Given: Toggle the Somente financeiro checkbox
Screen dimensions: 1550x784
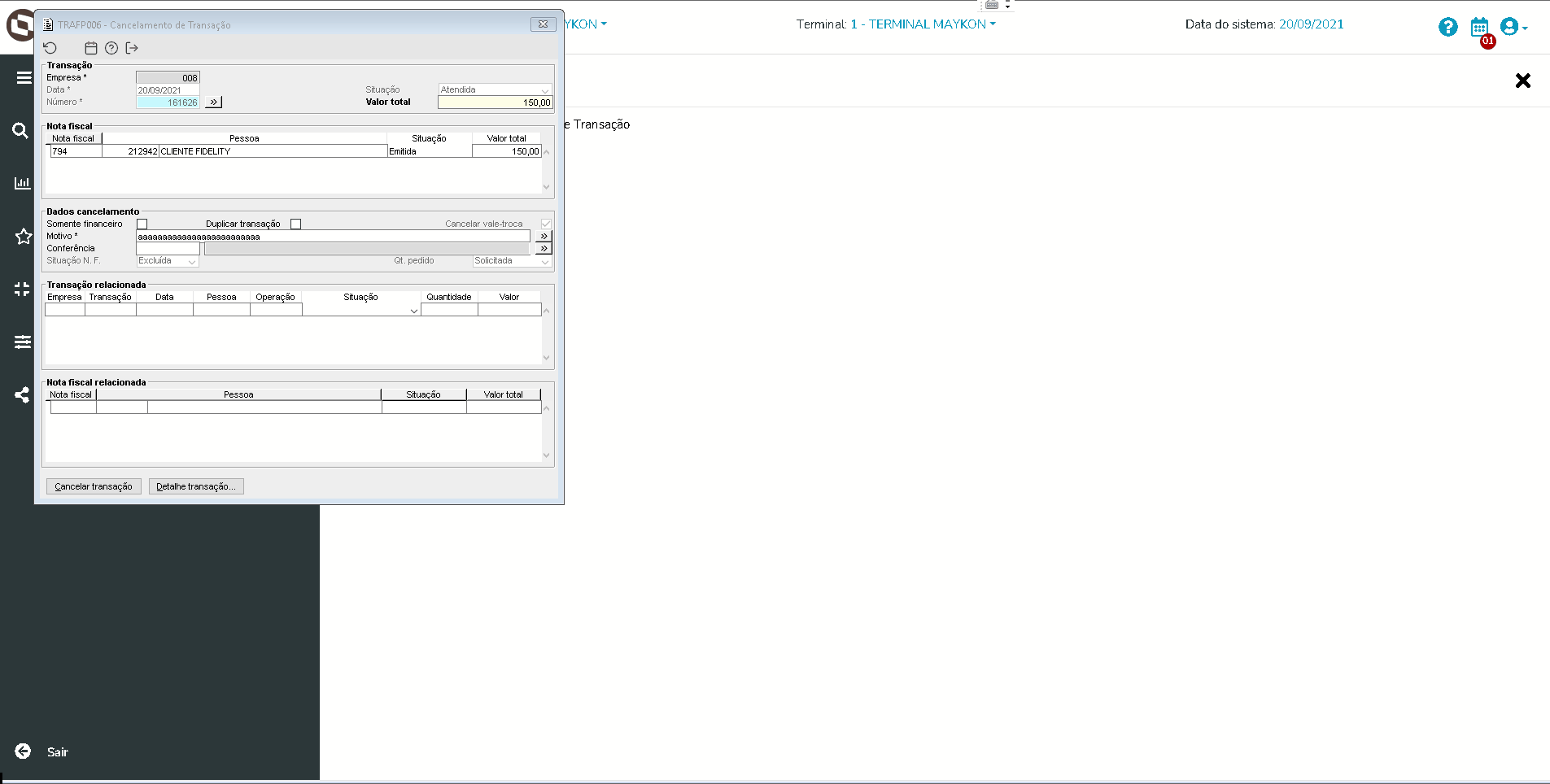Looking at the screenshot, I should point(142,224).
